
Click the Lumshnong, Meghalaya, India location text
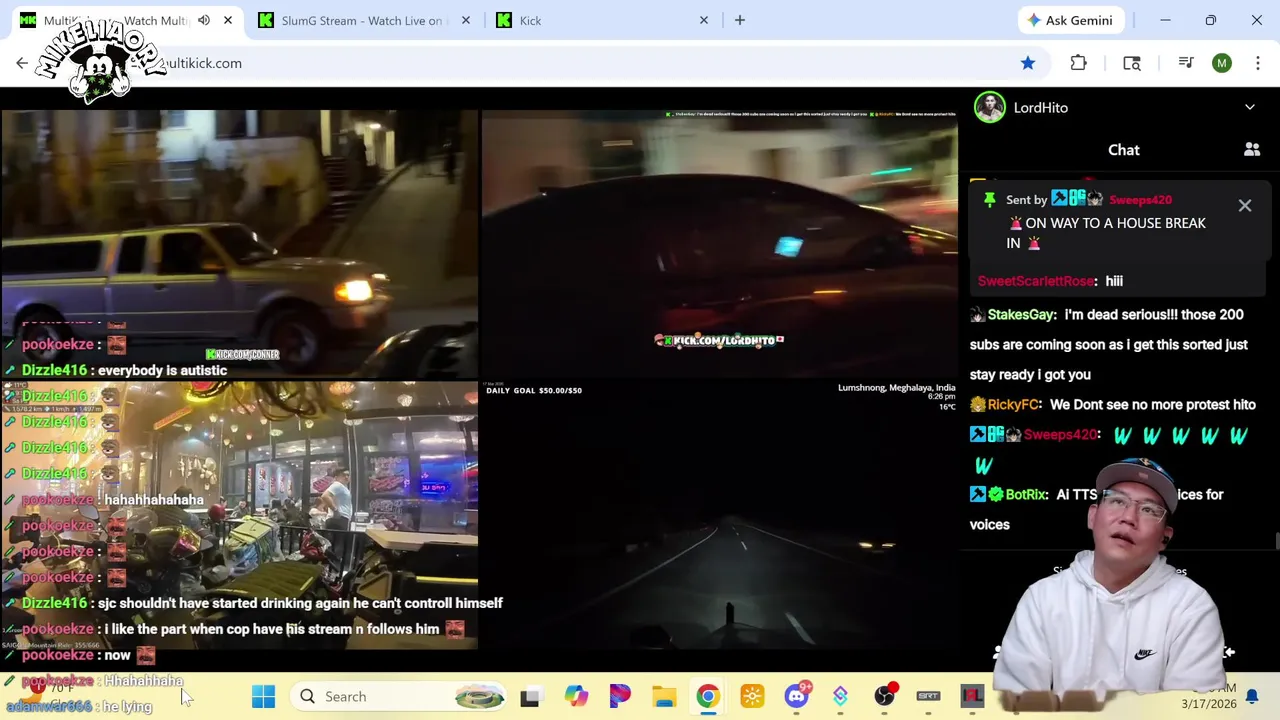[896, 388]
